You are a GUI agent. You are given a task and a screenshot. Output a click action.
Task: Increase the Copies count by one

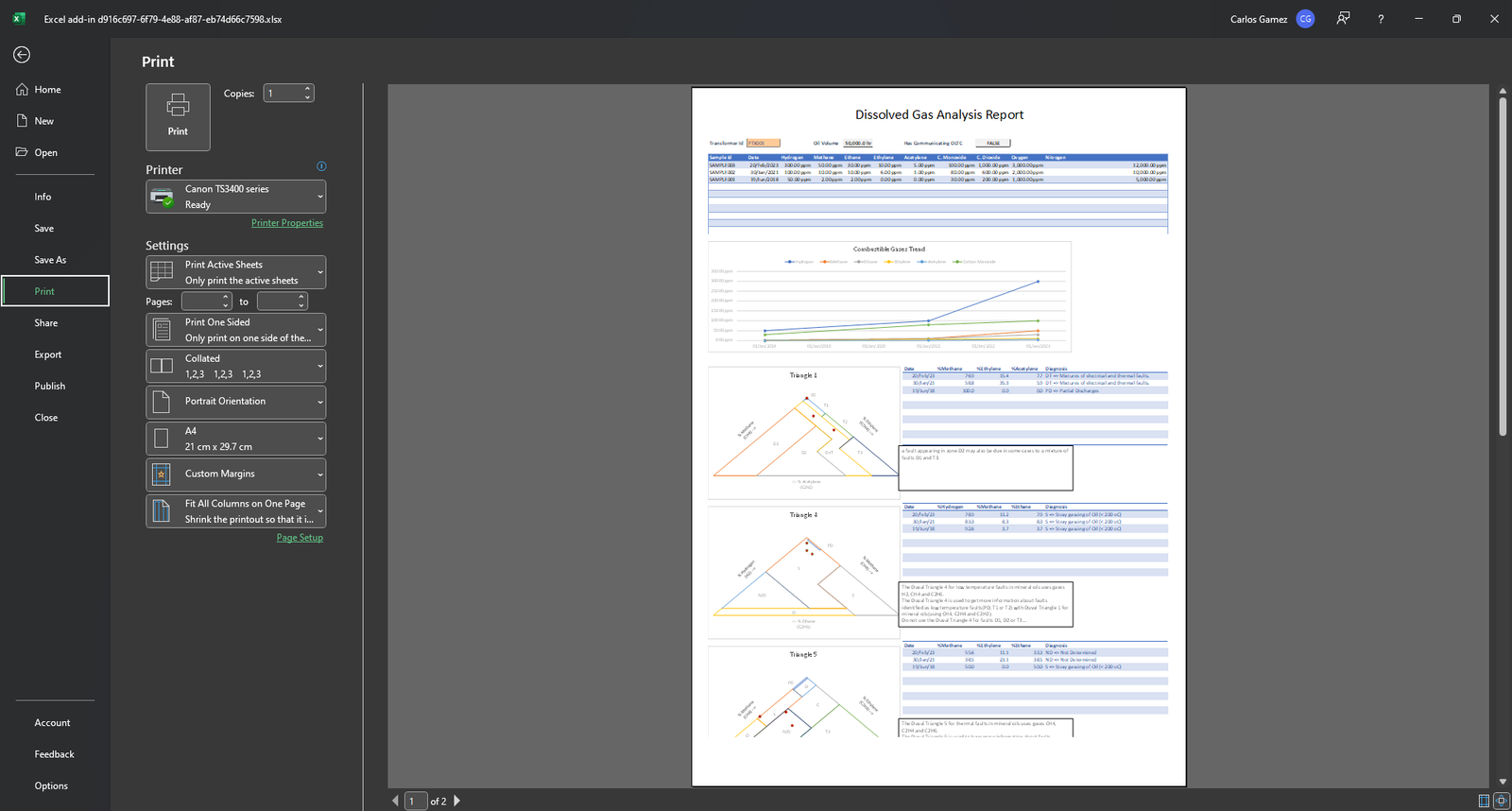pos(308,89)
